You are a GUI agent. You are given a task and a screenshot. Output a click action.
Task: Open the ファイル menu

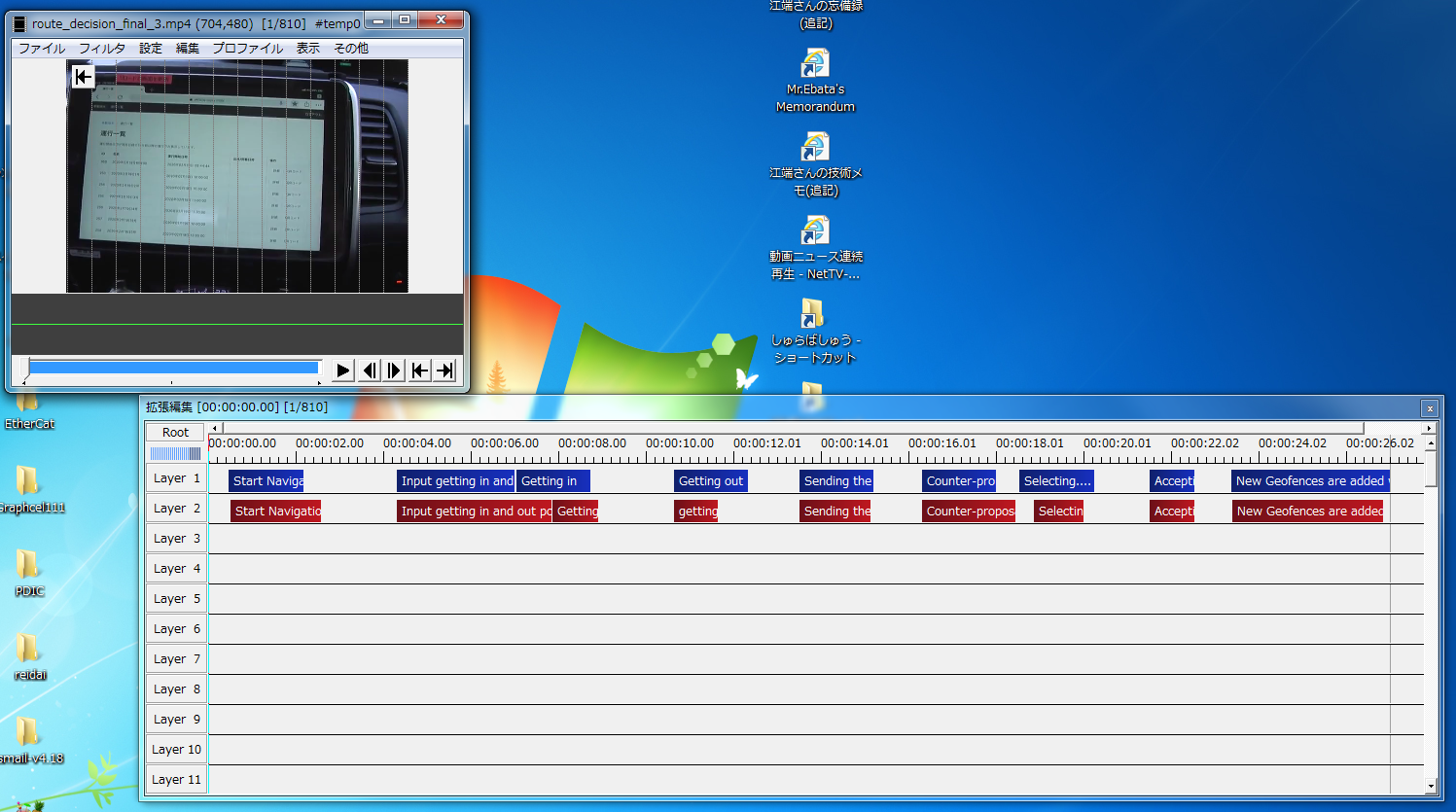point(42,48)
